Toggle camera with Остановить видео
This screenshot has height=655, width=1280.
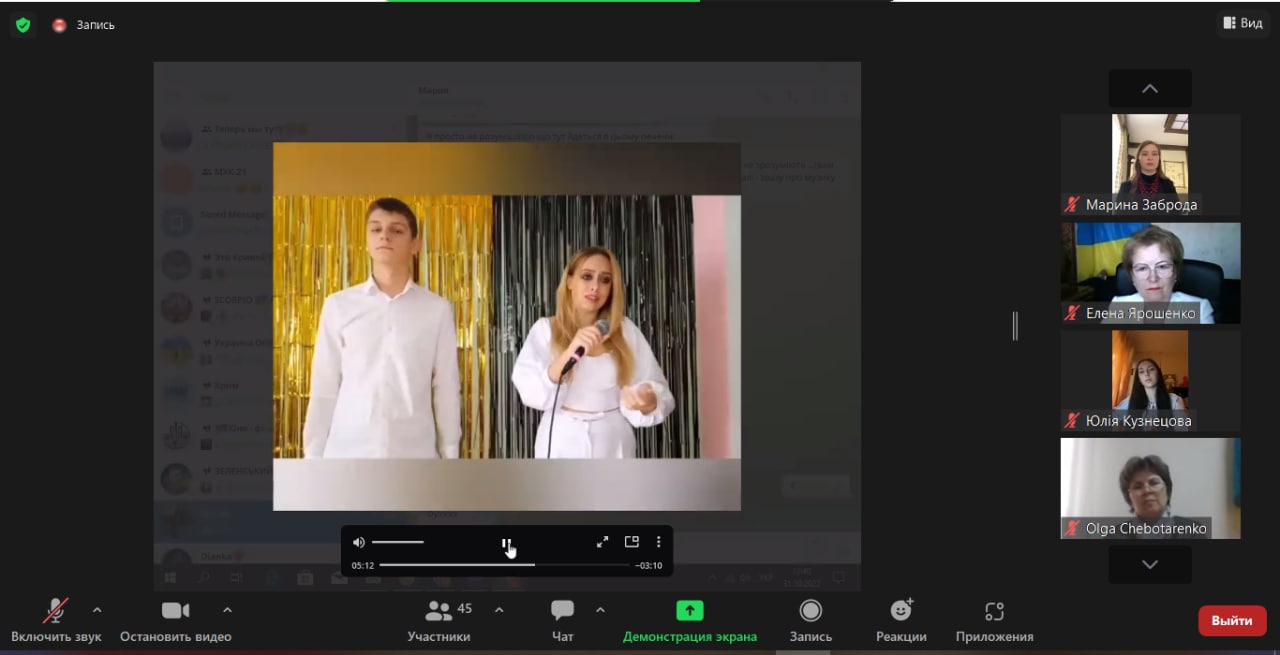point(175,611)
